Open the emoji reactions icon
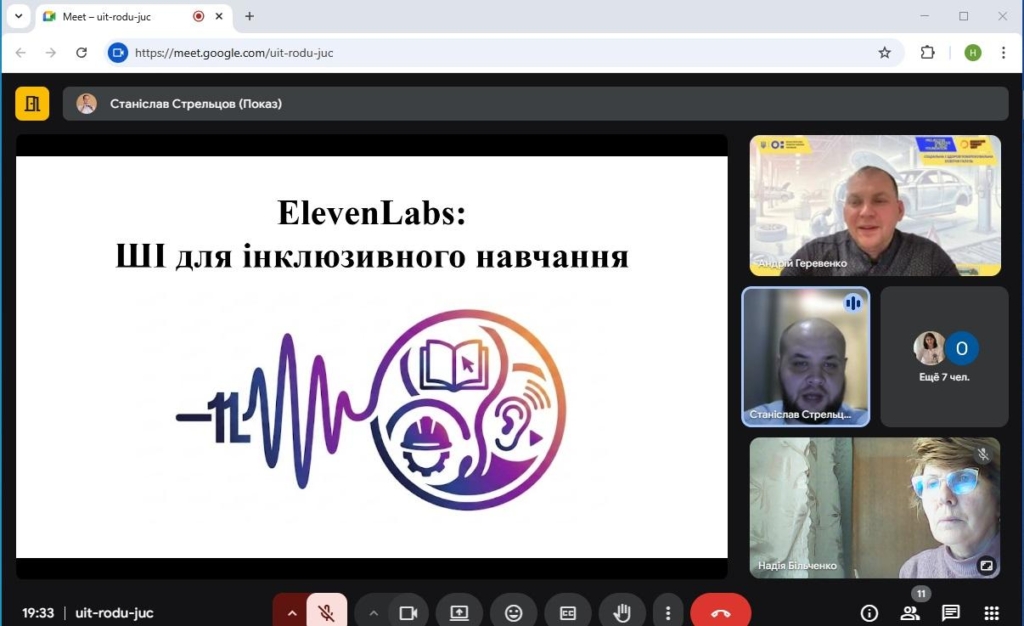 pyautogui.click(x=513, y=612)
